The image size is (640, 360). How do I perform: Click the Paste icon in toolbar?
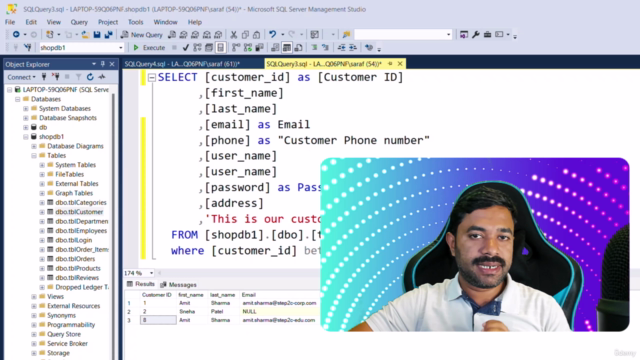(256, 35)
